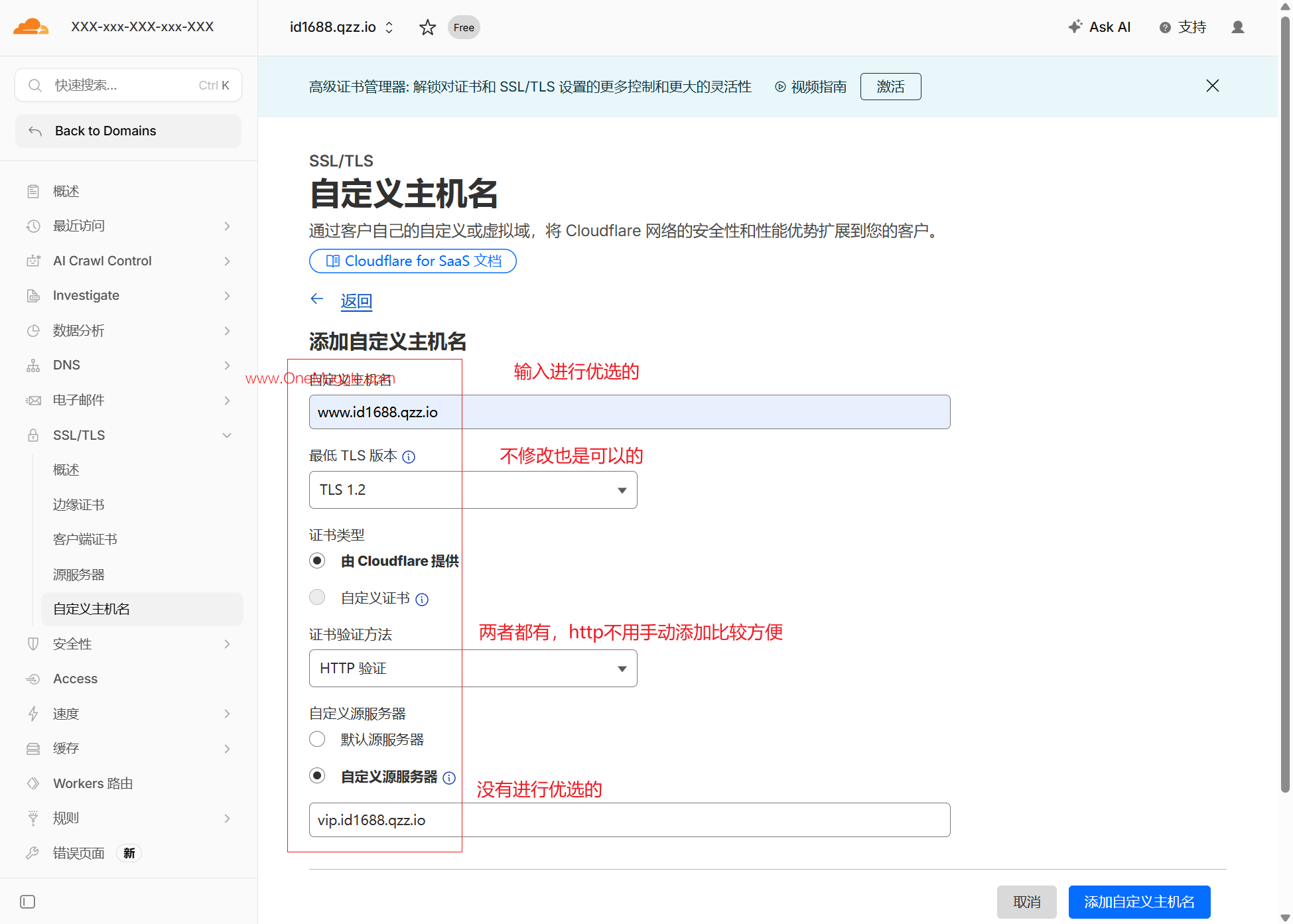The width and height of the screenshot is (1293, 924).
Task: Click the 自定义证书 info icon
Action: 422,600
